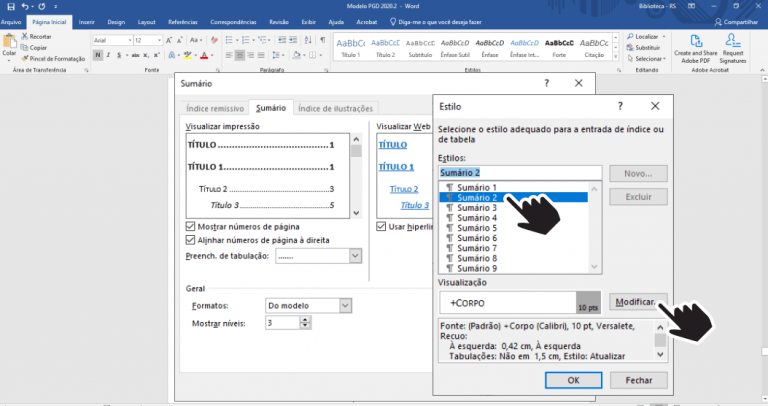The height and width of the screenshot is (406, 768).
Task: Click font color red A swatch
Action: [x=204, y=55]
